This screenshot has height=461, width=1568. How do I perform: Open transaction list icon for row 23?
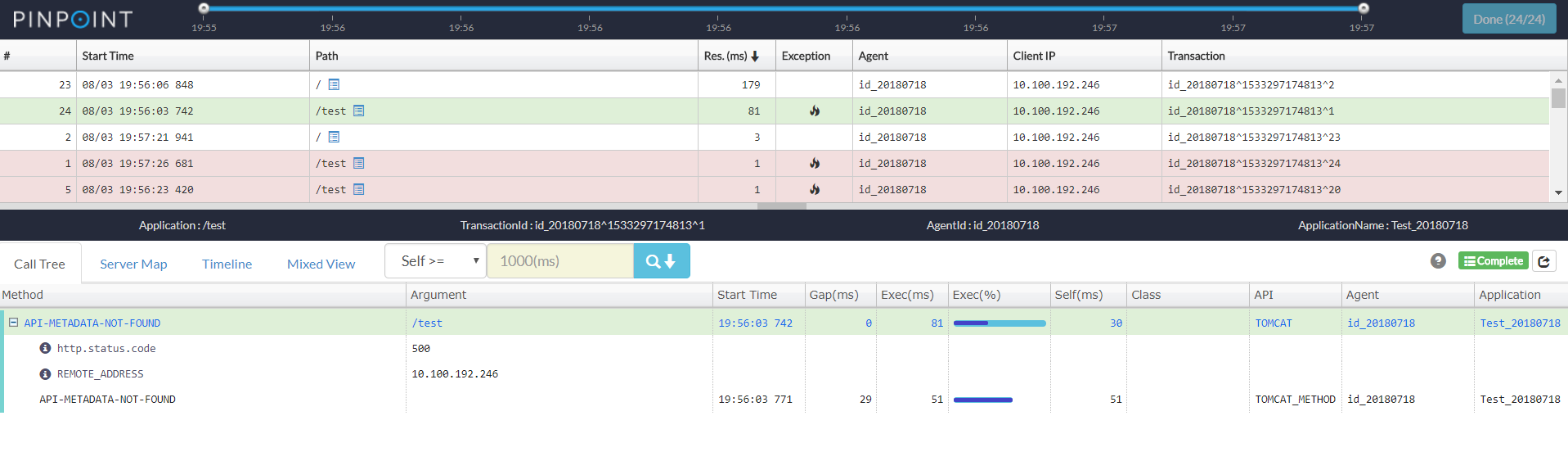point(334,84)
